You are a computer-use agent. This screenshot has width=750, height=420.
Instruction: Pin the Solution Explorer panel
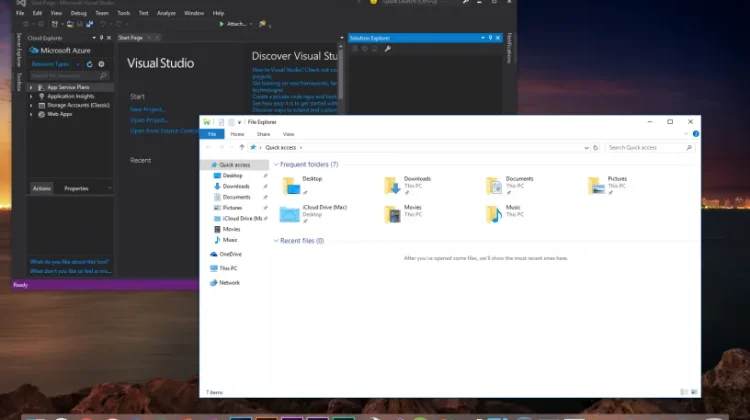pyautogui.click(x=490, y=38)
